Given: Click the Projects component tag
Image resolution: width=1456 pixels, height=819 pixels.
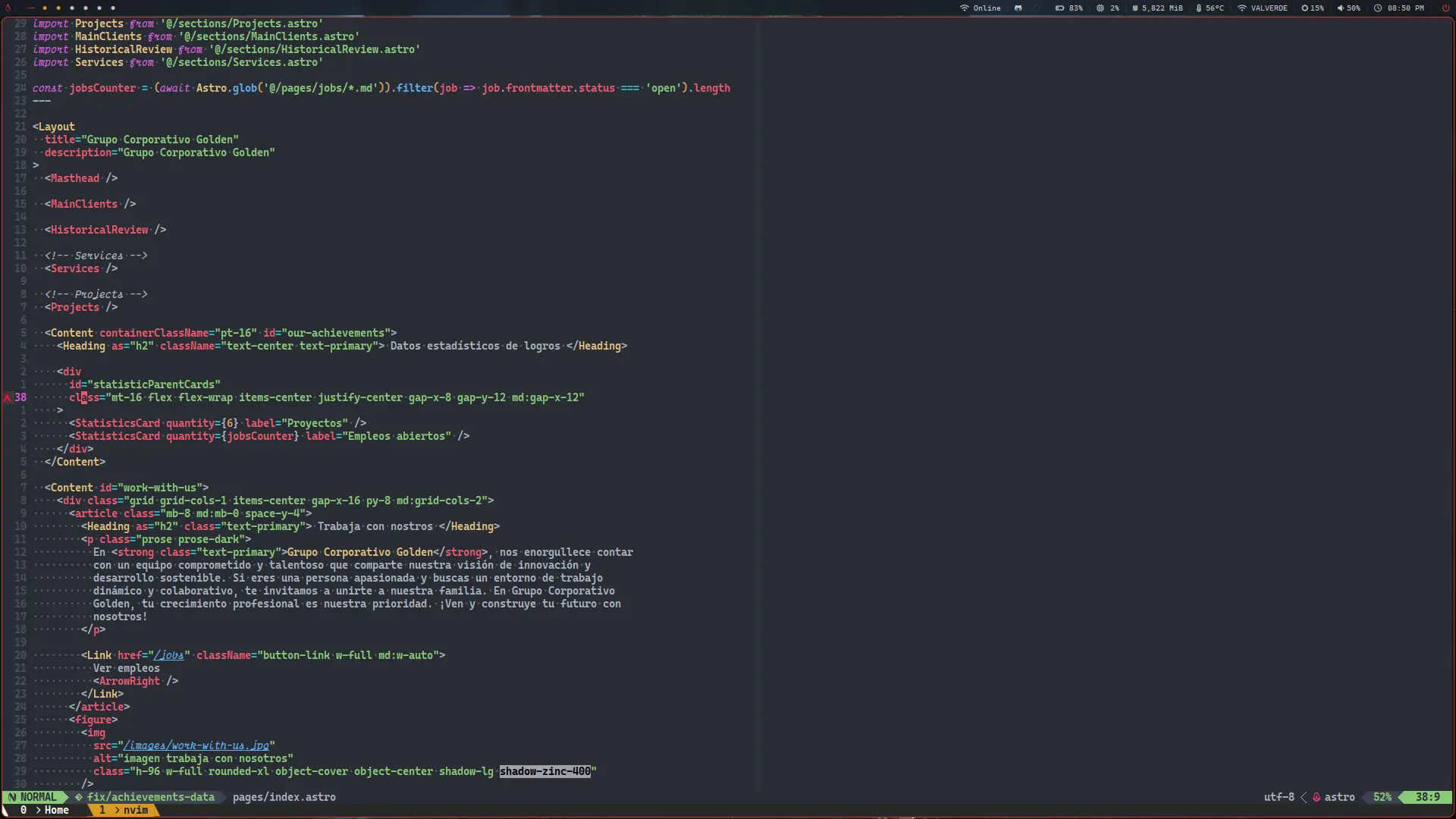Looking at the screenshot, I should coord(75,307).
